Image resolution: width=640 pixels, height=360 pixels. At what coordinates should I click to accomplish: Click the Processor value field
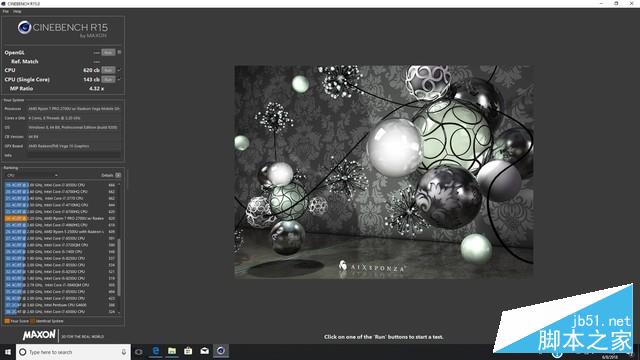click(74, 109)
